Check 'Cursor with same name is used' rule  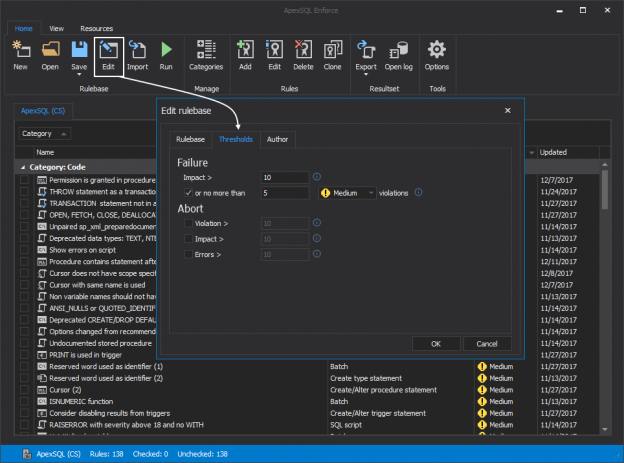[x=24, y=285]
